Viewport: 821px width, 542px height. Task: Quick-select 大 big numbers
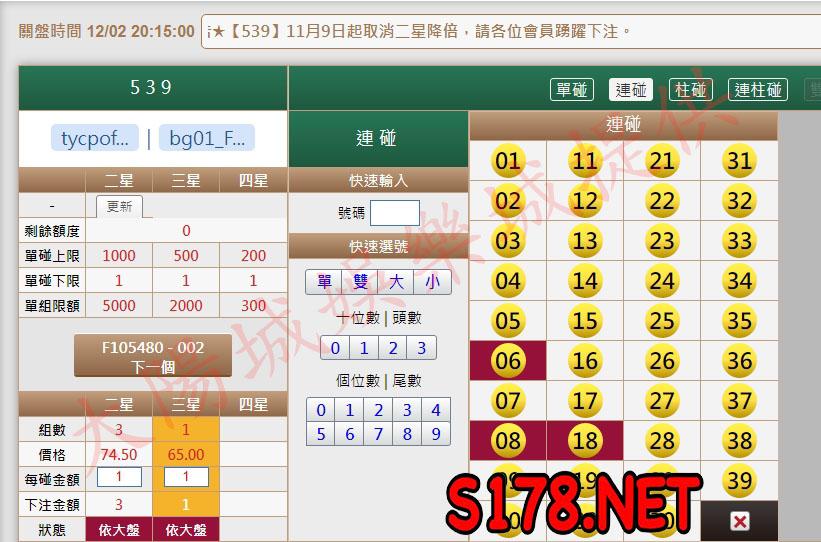coord(396,282)
